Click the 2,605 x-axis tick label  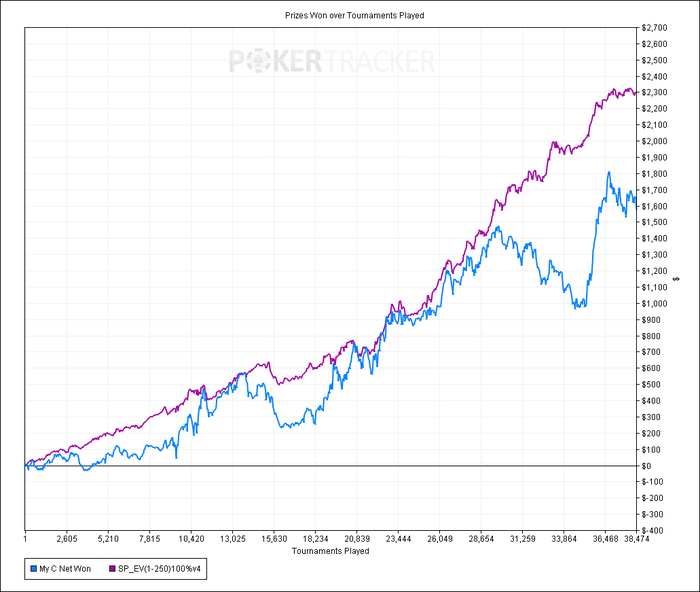67,539
